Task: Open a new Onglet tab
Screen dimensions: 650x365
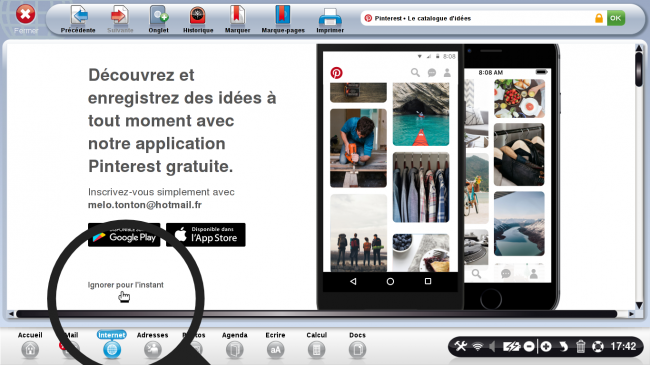Action: point(158,19)
